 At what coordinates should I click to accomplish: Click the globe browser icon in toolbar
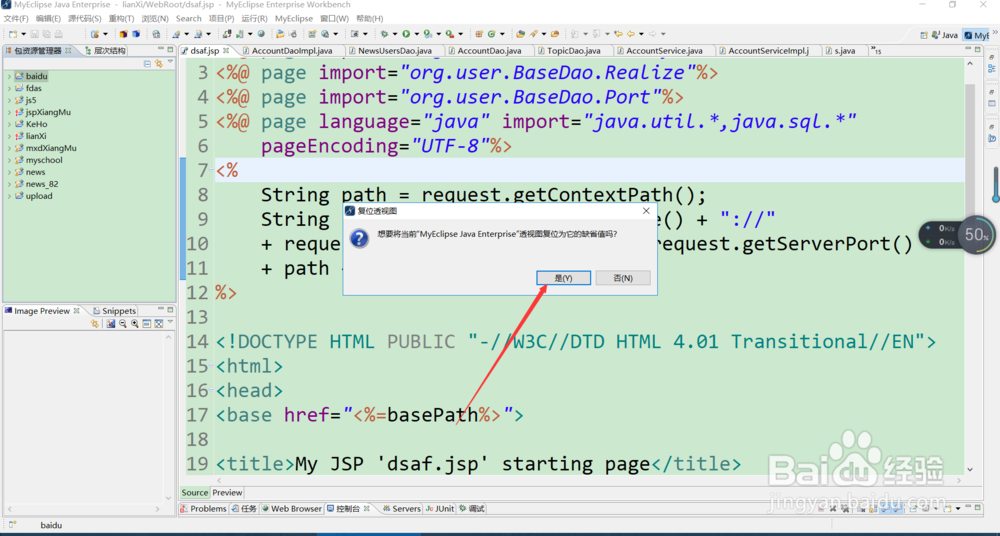[261, 34]
